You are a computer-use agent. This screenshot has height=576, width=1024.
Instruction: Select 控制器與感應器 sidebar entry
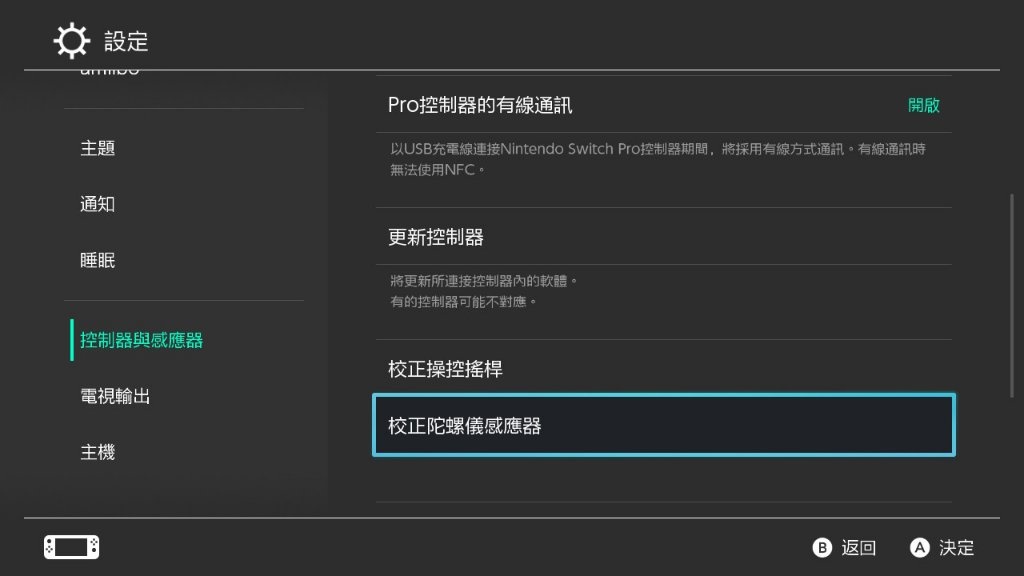(x=141, y=340)
